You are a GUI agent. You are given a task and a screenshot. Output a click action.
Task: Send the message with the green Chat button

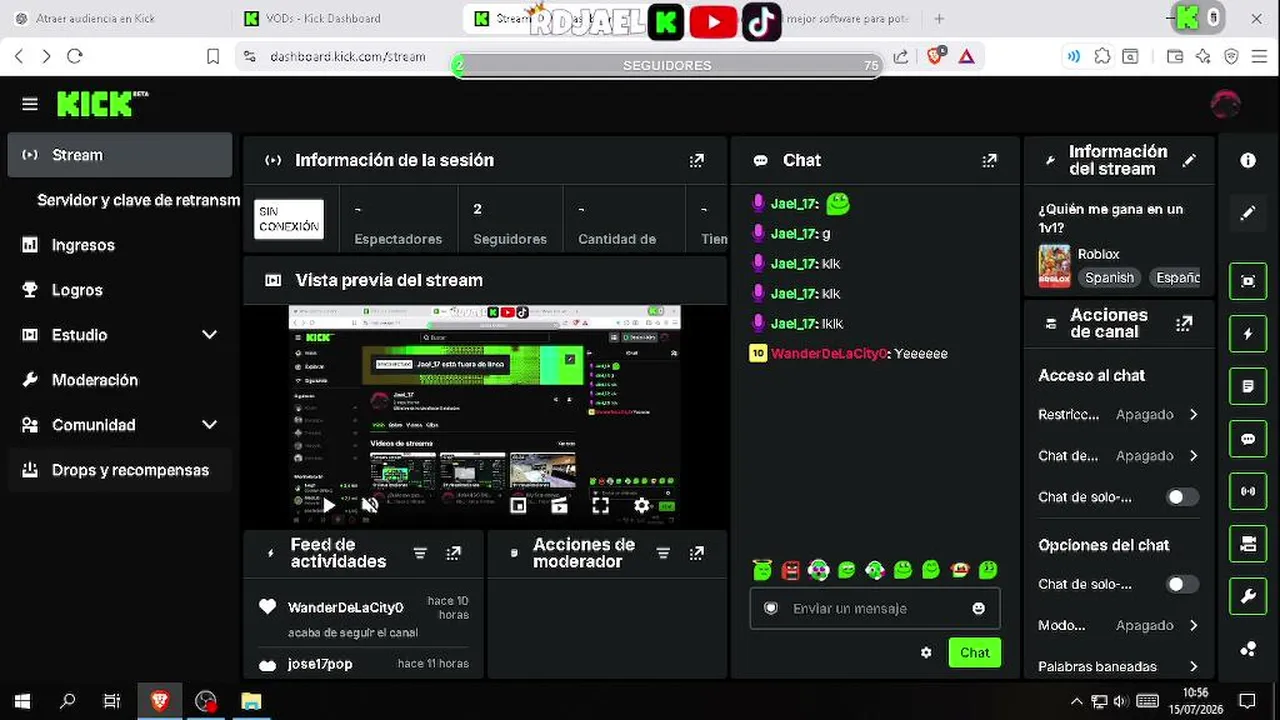coord(975,652)
